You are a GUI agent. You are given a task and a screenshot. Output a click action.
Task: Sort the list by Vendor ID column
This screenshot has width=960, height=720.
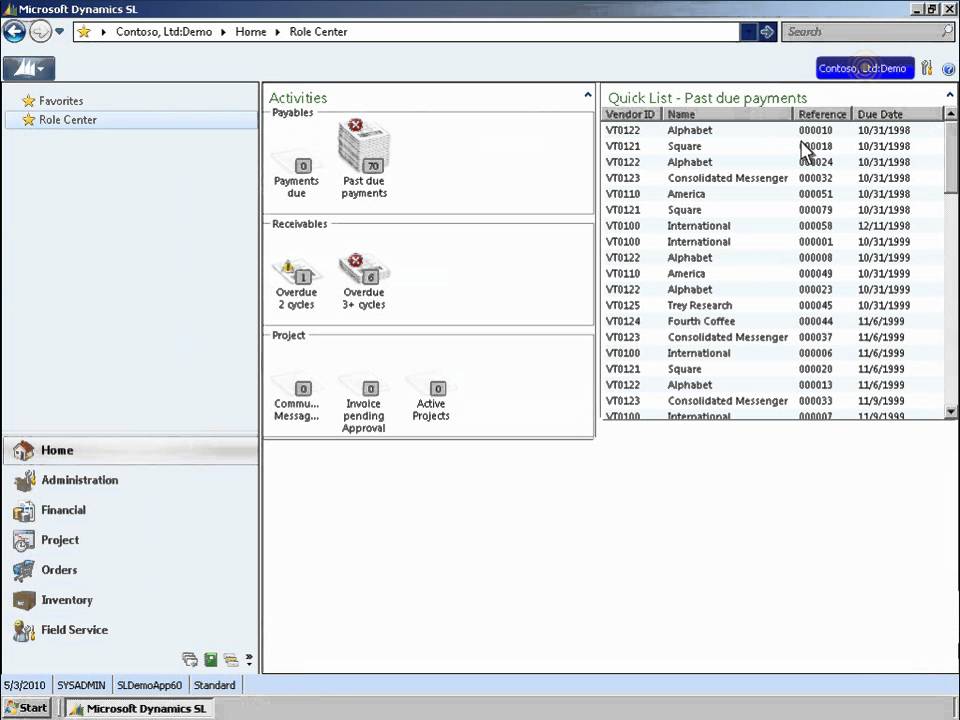(631, 114)
